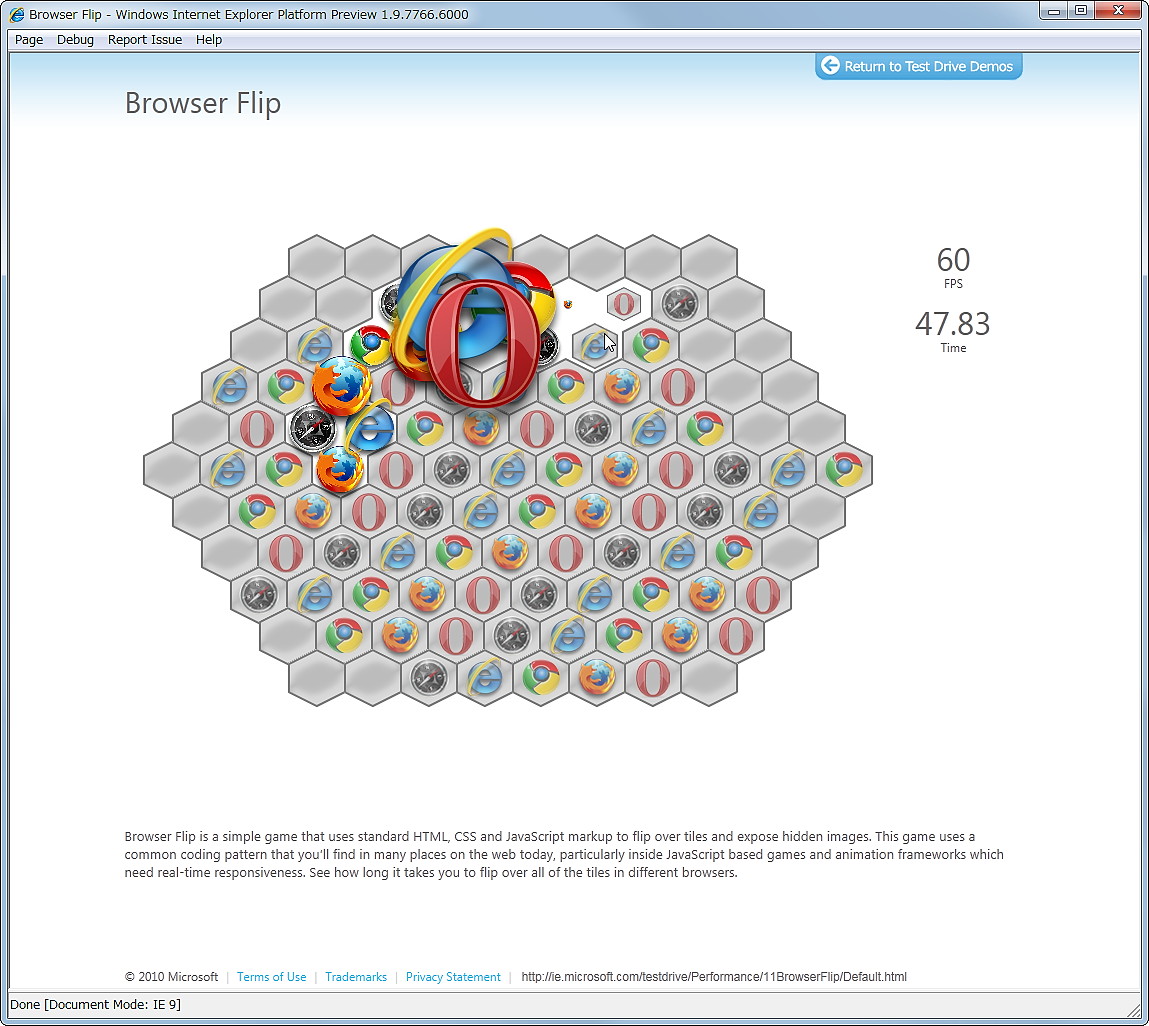Open the Privacy Statement link

click(x=453, y=977)
